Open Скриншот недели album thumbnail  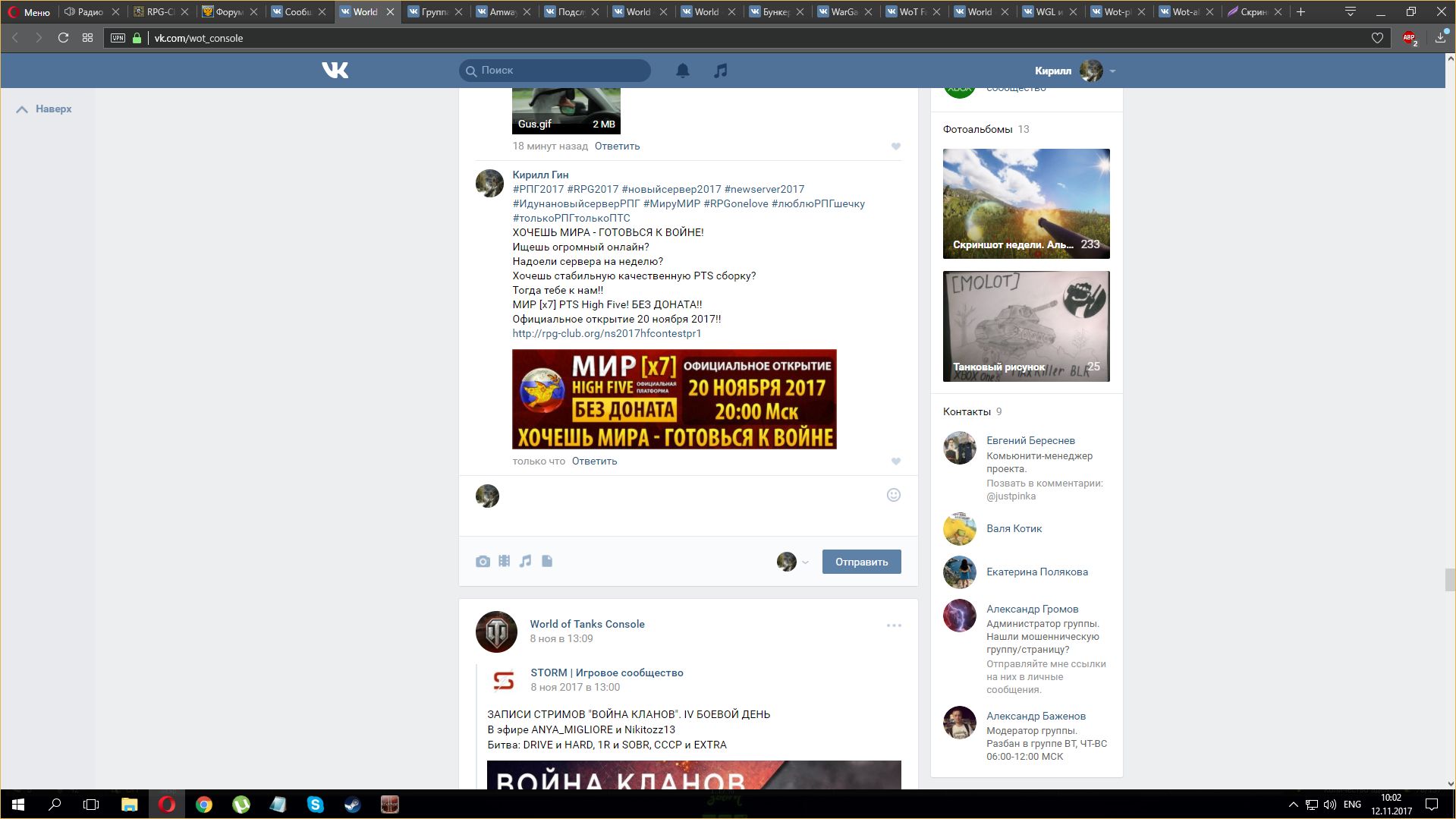[1026, 203]
